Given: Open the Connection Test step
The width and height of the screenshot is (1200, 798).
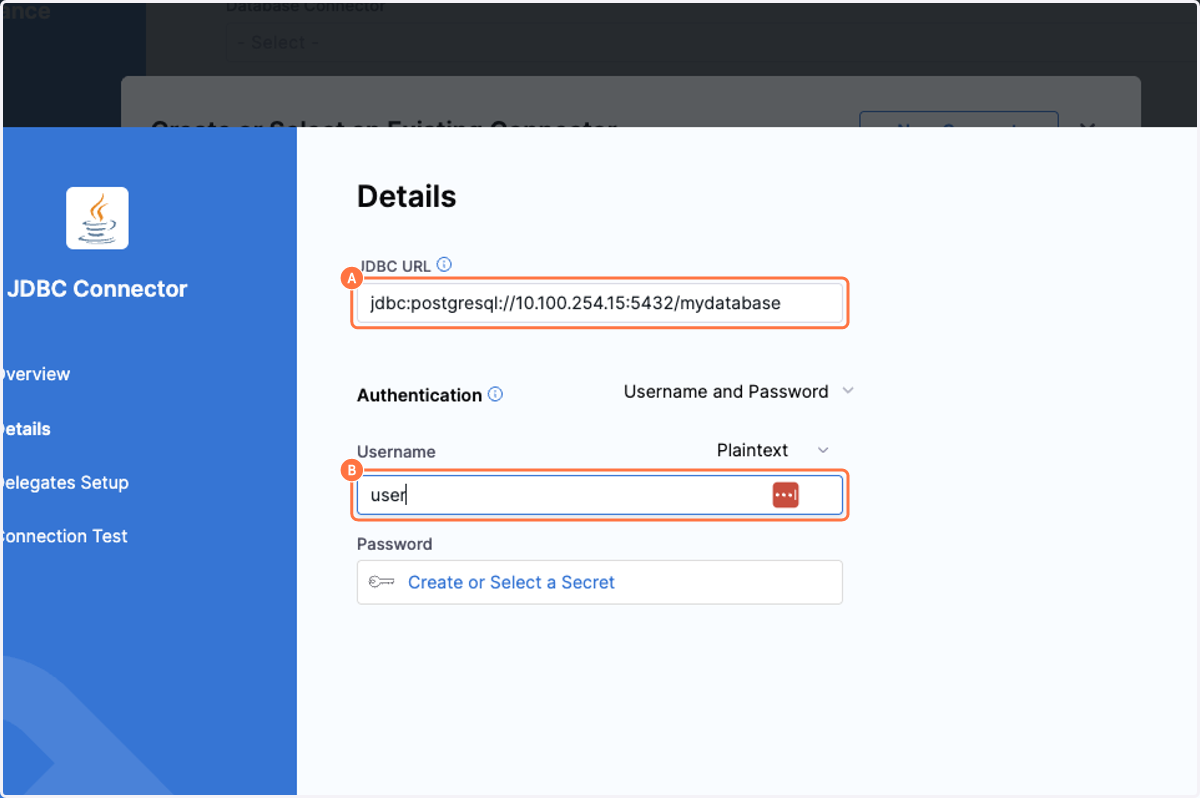Looking at the screenshot, I should pyautogui.click(x=64, y=536).
